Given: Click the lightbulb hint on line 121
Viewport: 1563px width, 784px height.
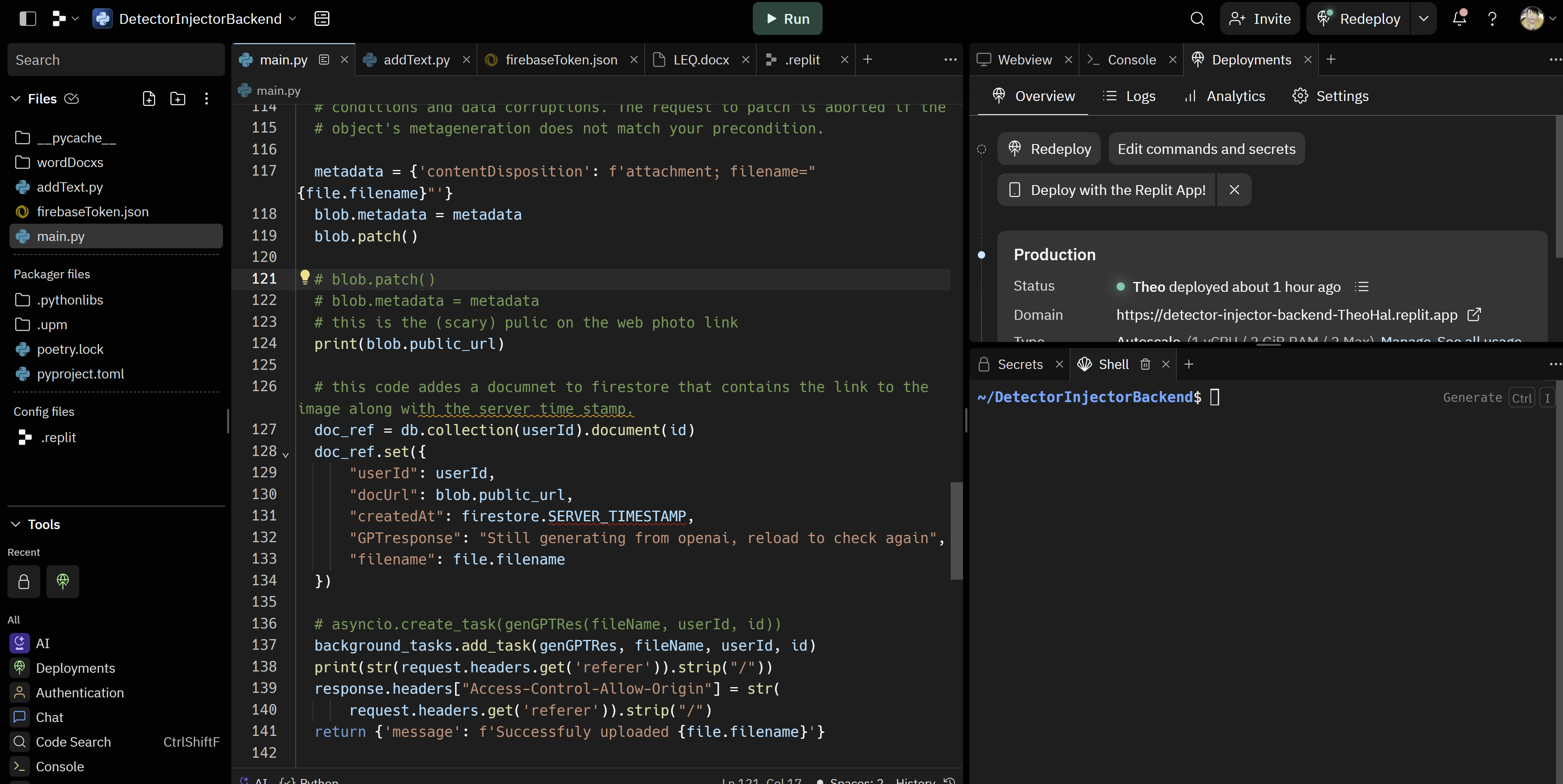Looking at the screenshot, I should (x=305, y=277).
